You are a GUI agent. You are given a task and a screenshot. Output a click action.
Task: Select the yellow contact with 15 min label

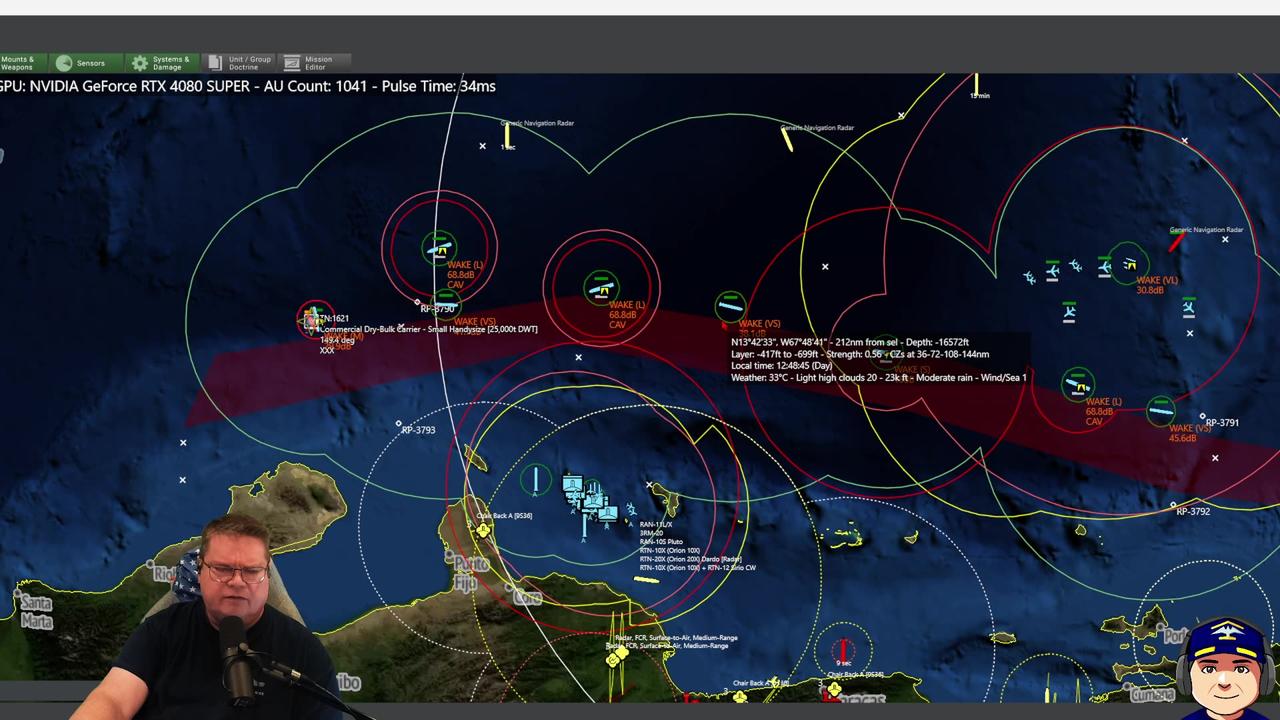(x=976, y=82)
